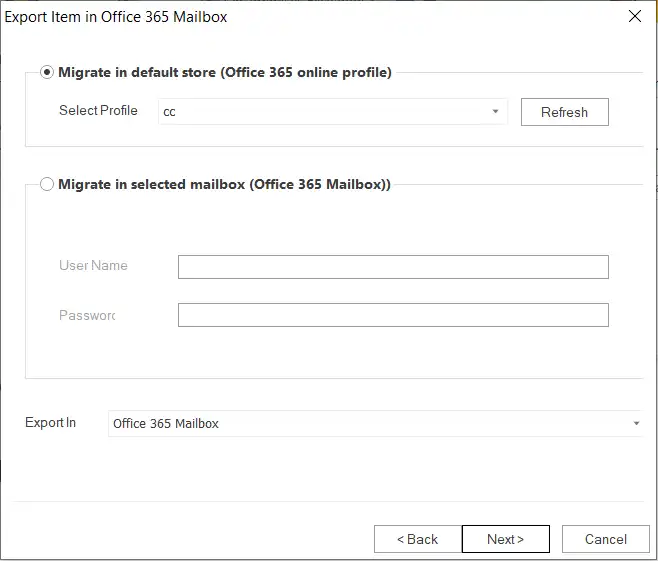Click the Refresh button

(564, 112)
